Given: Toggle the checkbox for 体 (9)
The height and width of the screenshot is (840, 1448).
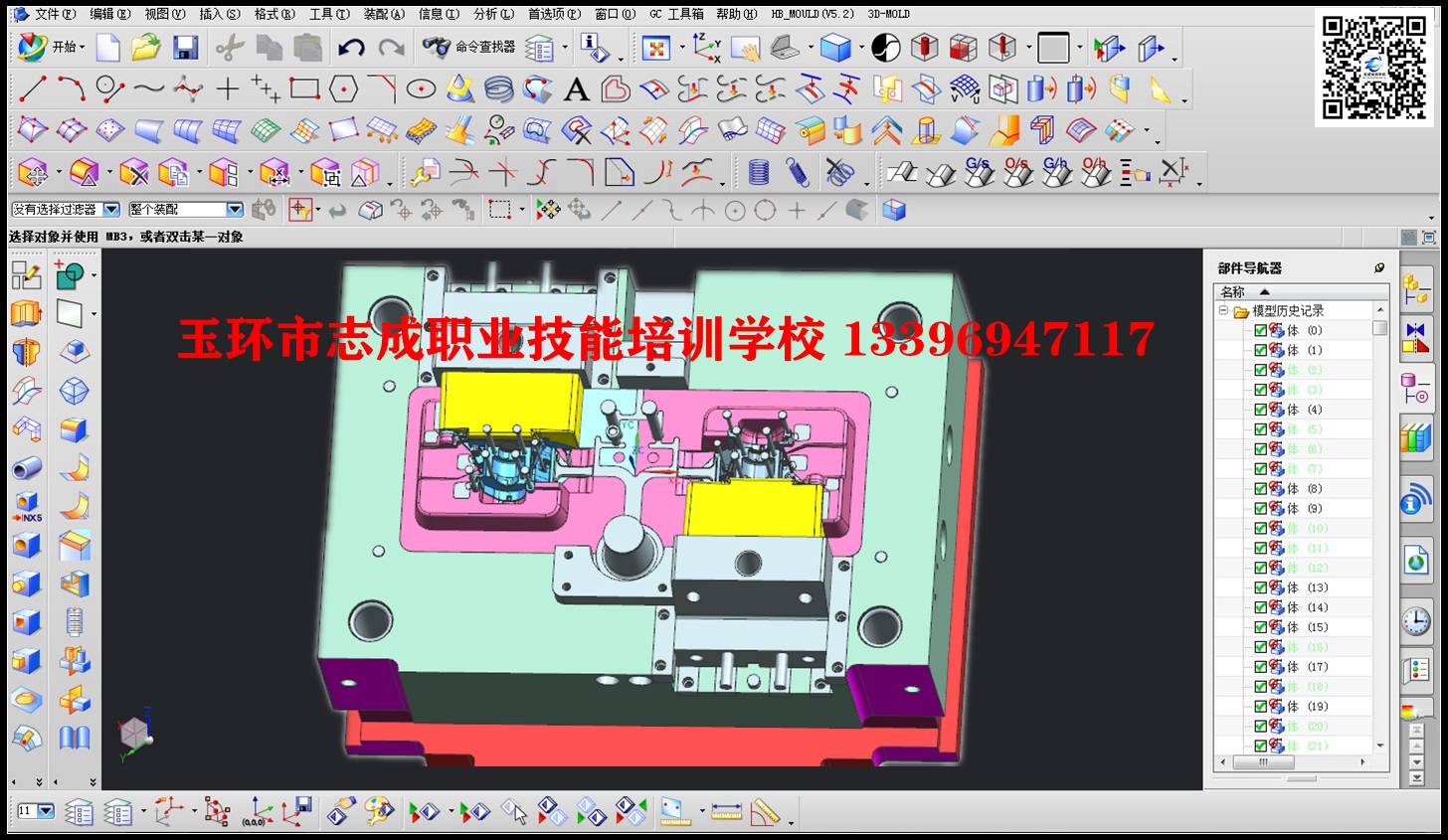Looking at the screenshot, I should (x=1260, y=508).
